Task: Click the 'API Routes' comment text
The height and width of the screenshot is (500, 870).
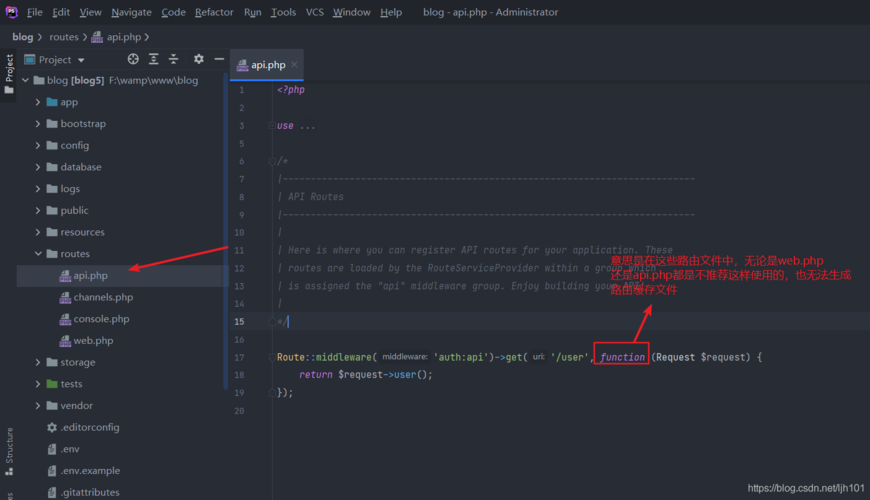Action: click(x=316, y=197)
